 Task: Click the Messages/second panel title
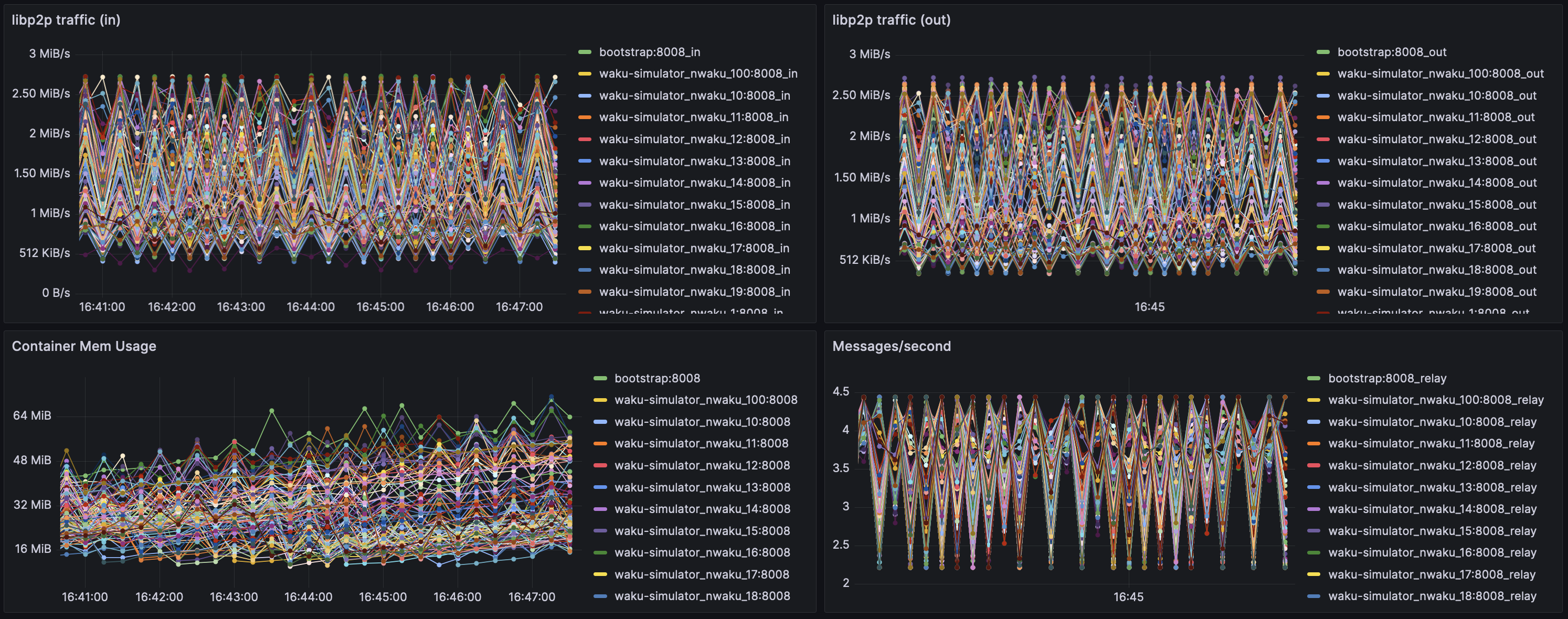891,346
